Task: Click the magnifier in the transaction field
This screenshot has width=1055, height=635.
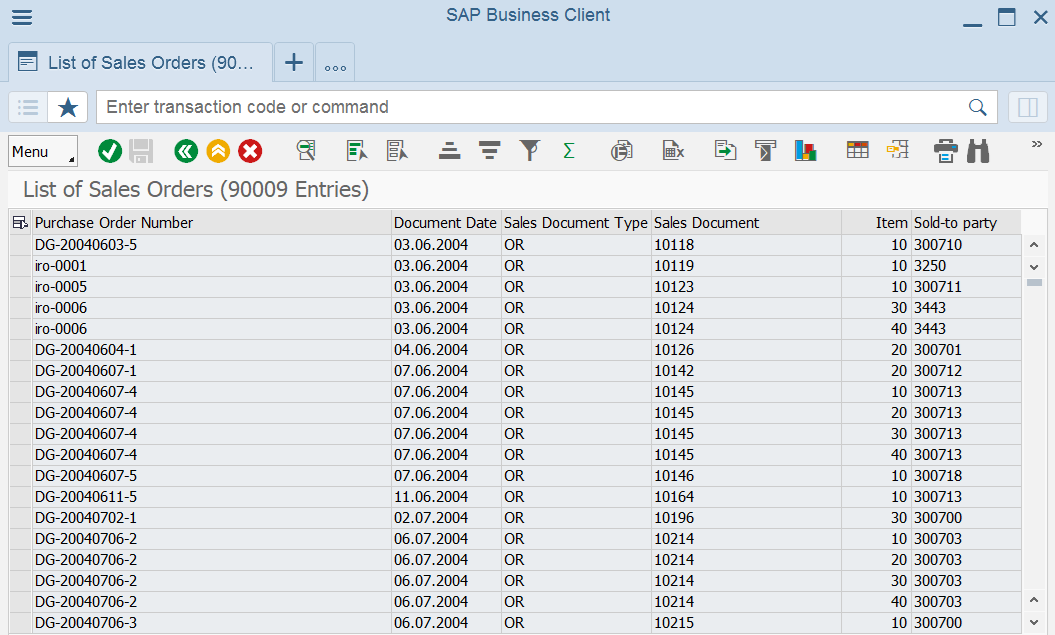Action: click(x=978, y=107)
